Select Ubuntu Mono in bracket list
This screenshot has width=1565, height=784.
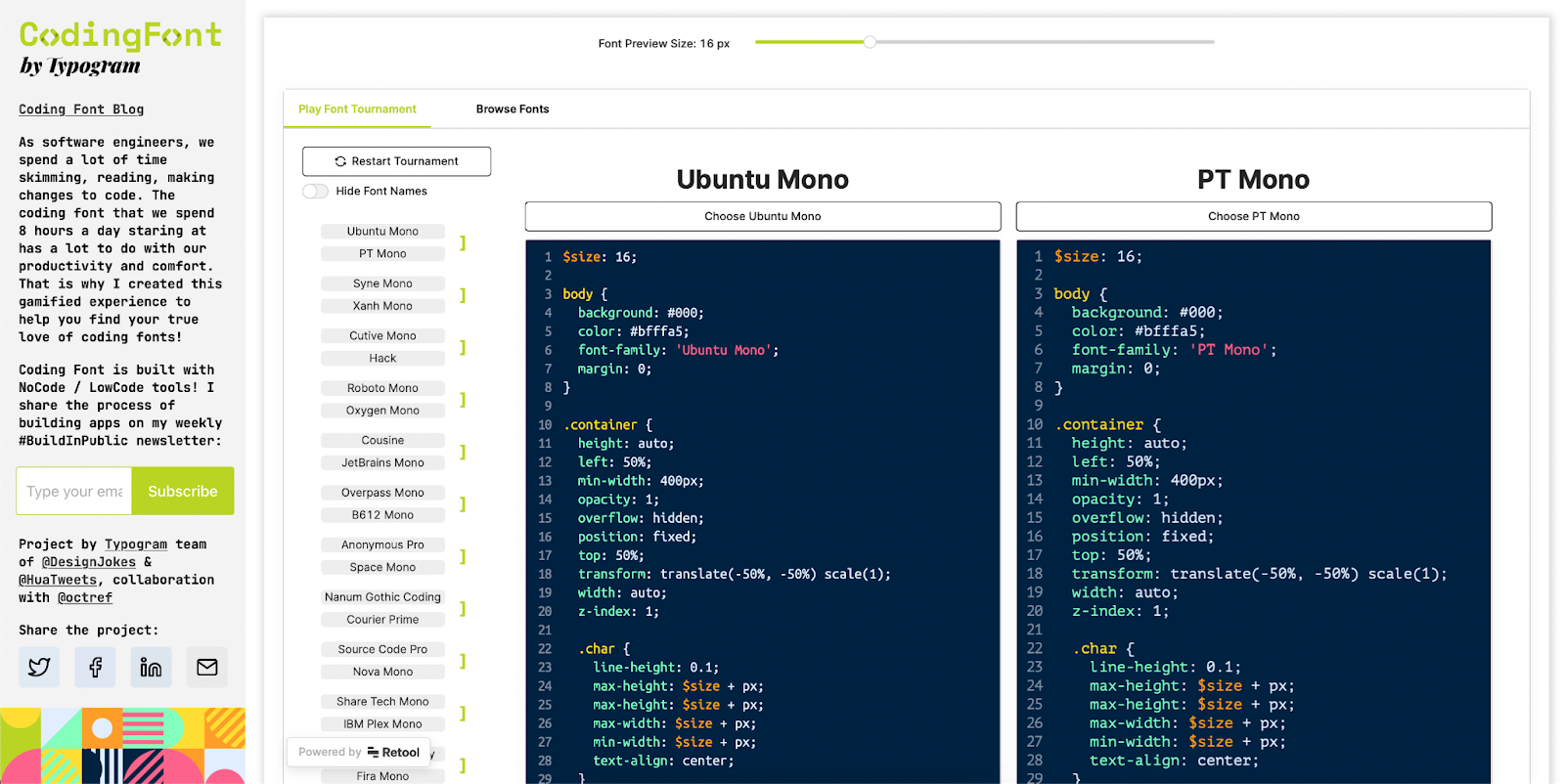[x=382, y=232]
